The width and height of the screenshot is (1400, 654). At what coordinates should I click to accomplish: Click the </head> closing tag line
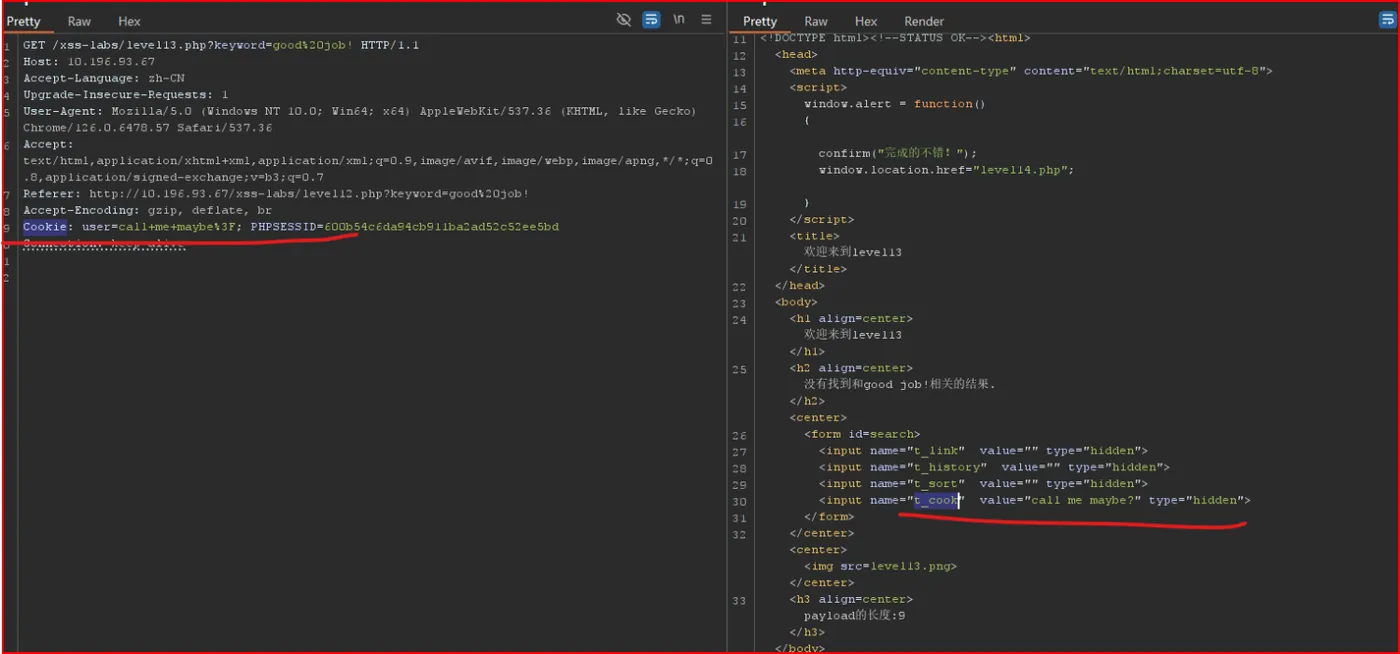[x=800, y=286]
